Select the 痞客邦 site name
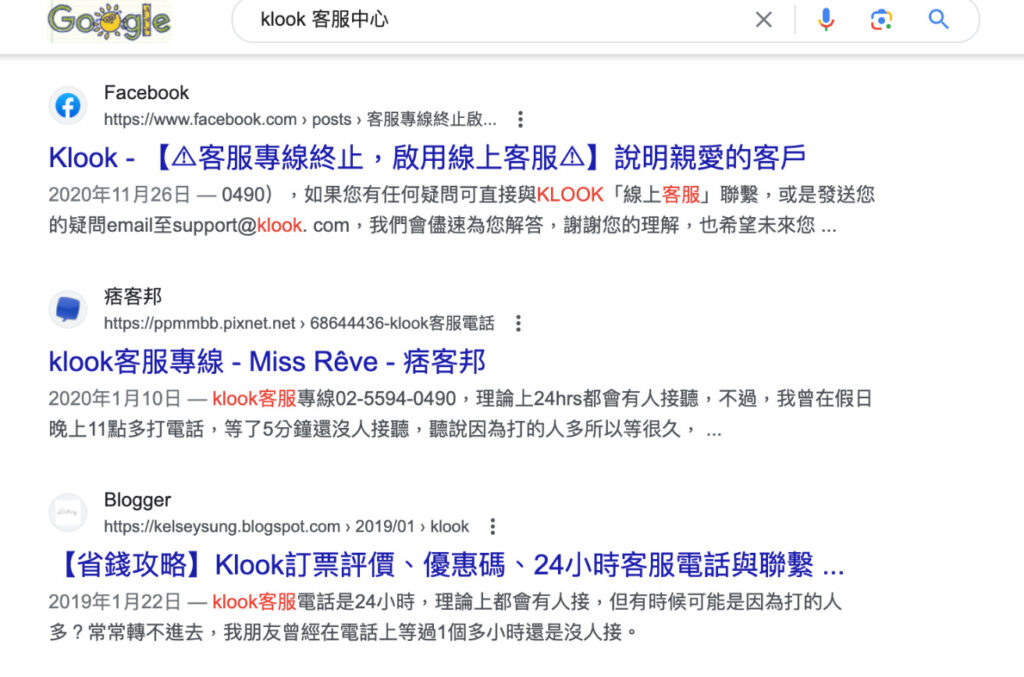Image resolution: width=1024 pixels, height=677 pixels. click(x=133, y=296)
